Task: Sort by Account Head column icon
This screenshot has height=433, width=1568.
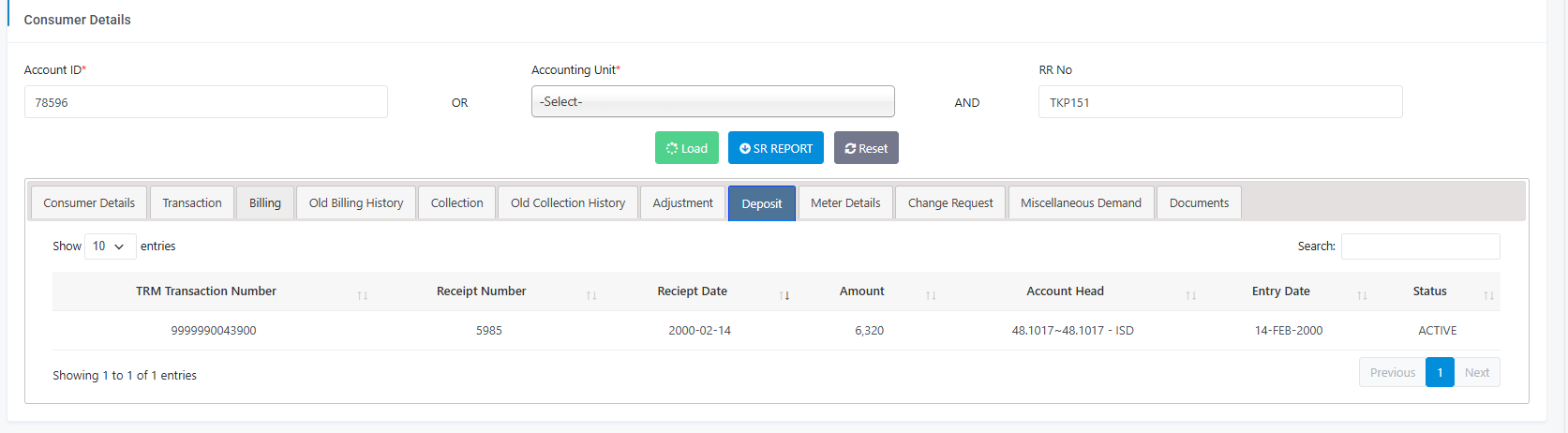Action: (x=1190, y=295)
